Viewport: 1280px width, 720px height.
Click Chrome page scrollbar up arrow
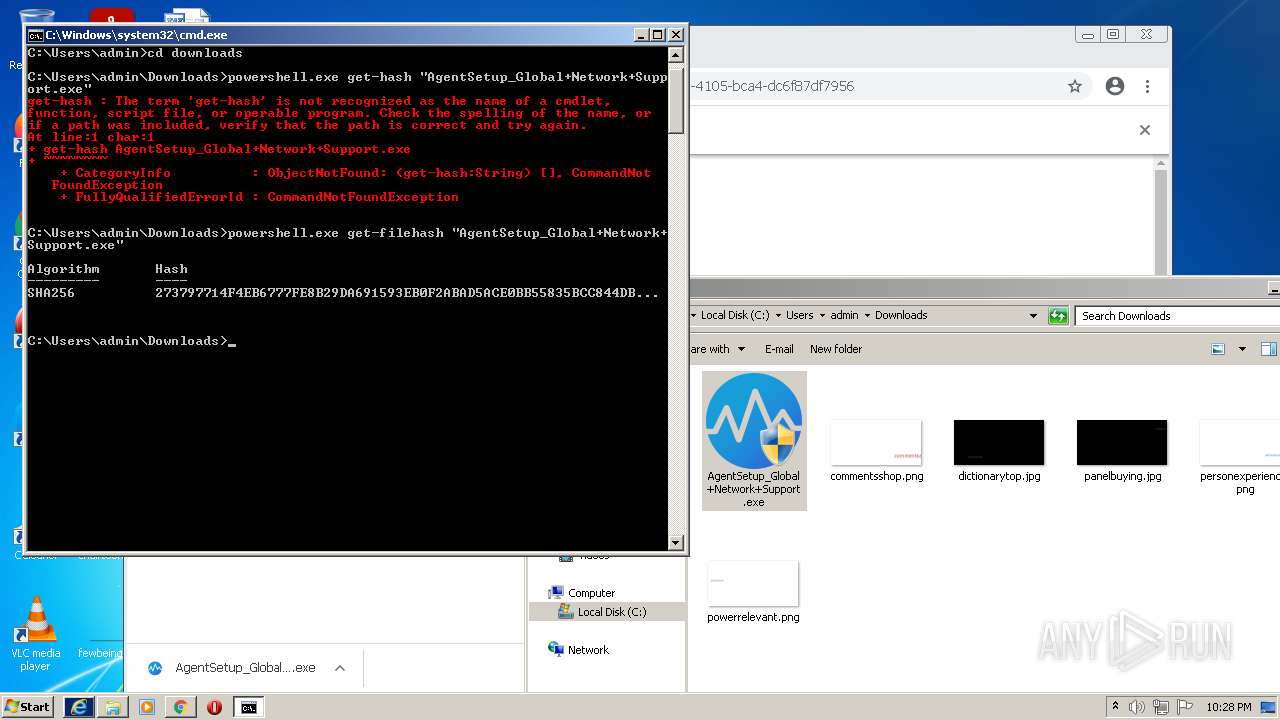[1161, 165]
